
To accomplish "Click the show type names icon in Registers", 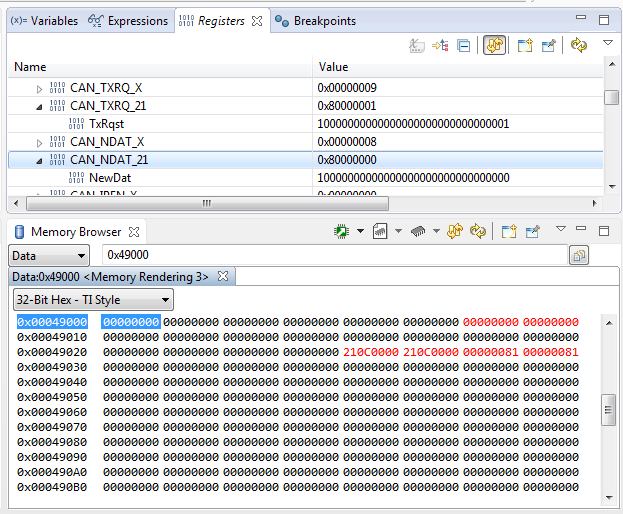I will [x=417, y=46].
